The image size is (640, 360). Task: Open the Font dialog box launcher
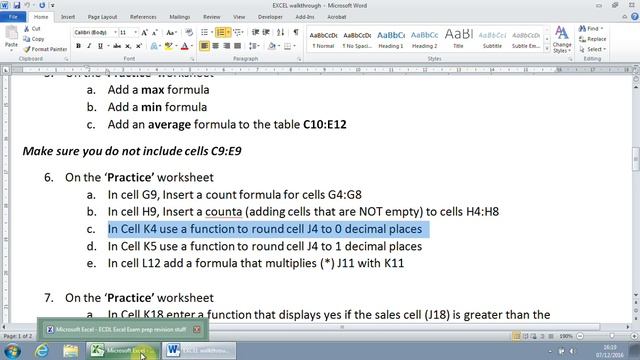click(x=192, y=59)
